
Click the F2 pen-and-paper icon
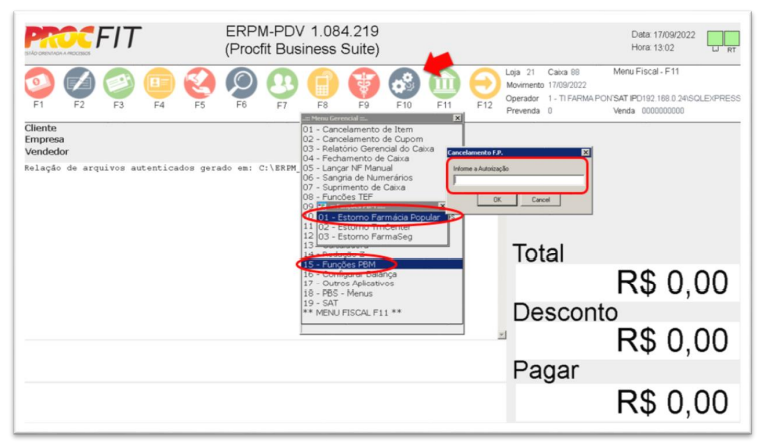click(x=80, y=83)
